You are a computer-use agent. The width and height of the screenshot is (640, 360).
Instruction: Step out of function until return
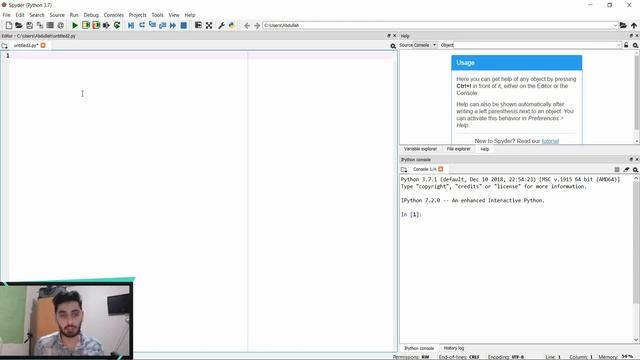pyautogui.click(x=162, y=25)
